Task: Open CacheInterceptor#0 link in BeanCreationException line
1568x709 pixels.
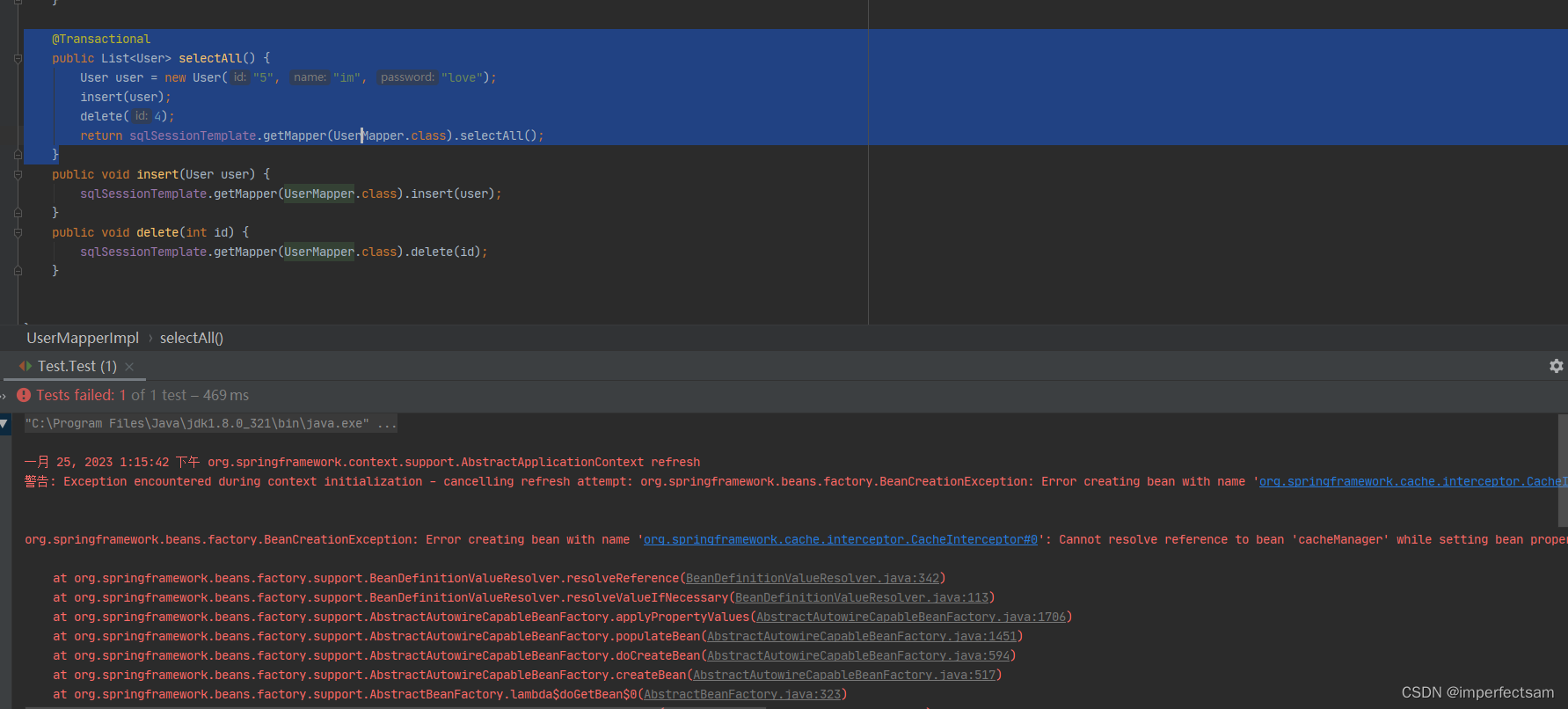Action: (x=841, y=539)
